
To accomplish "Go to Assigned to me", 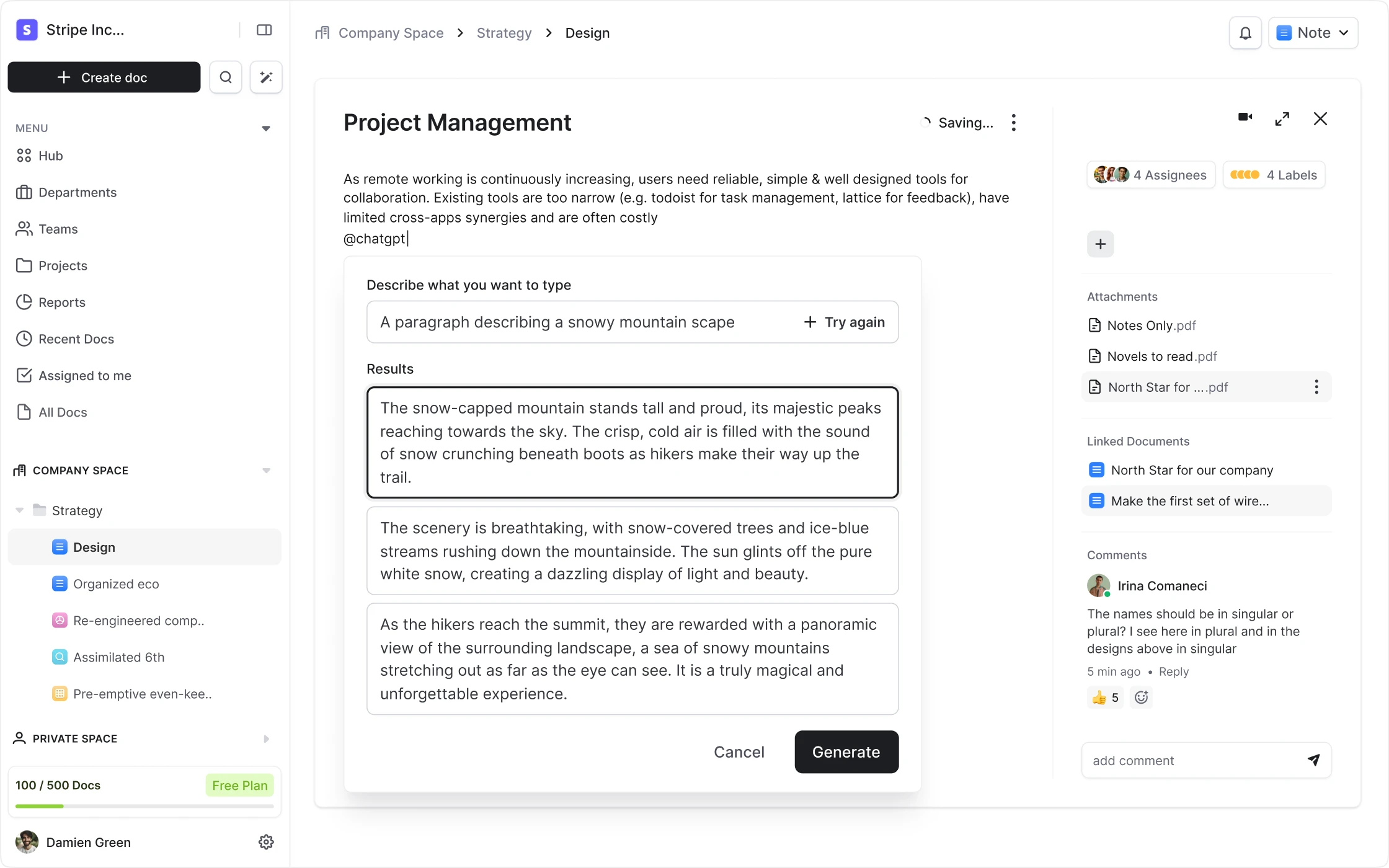I will click(x=84, y=376).
